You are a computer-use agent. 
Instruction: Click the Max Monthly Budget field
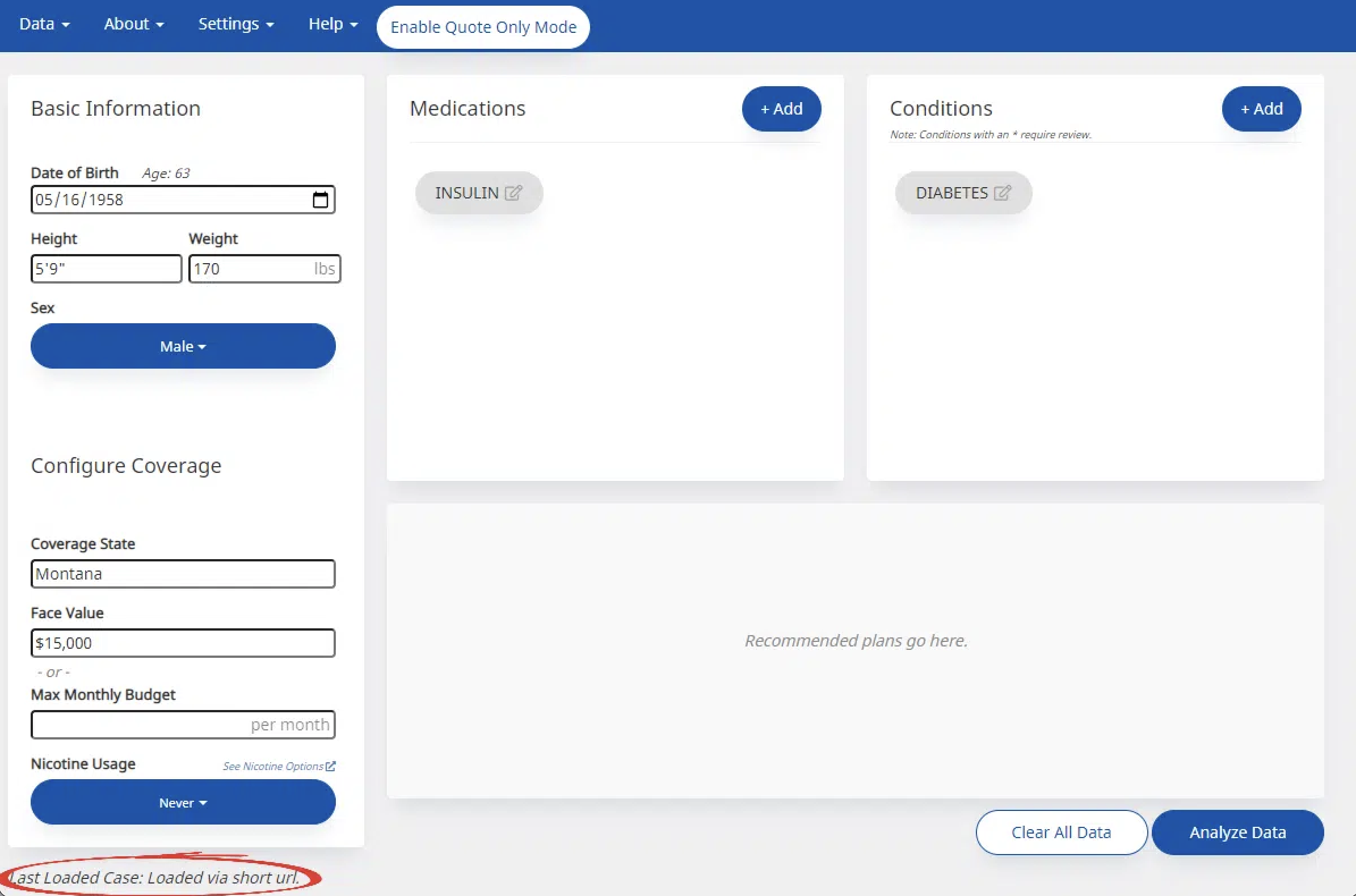pyautogui.click(x=183, y=725)
